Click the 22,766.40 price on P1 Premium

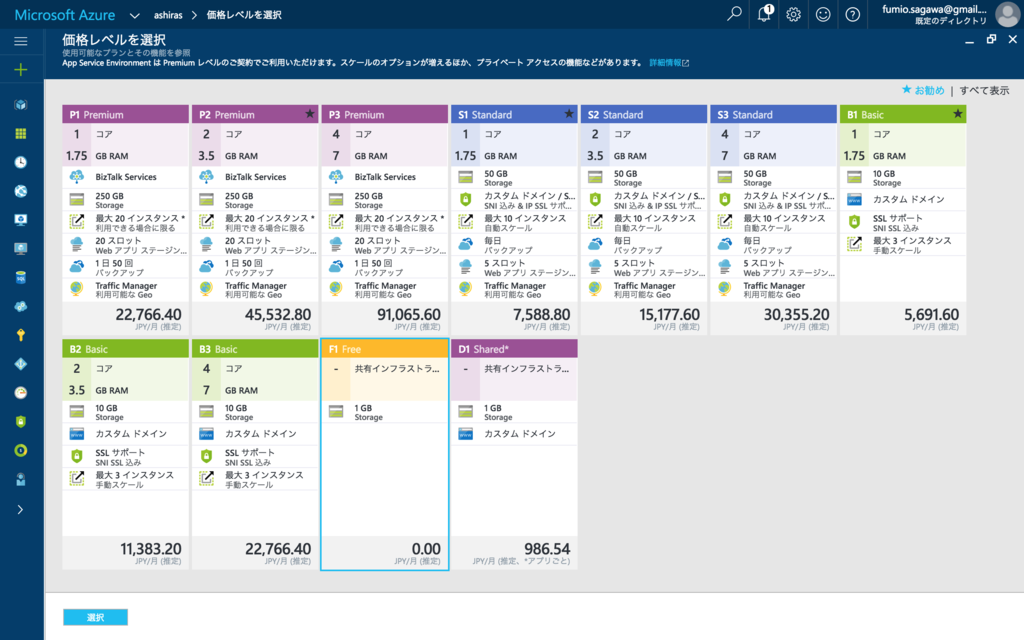(x=148, y=315)
